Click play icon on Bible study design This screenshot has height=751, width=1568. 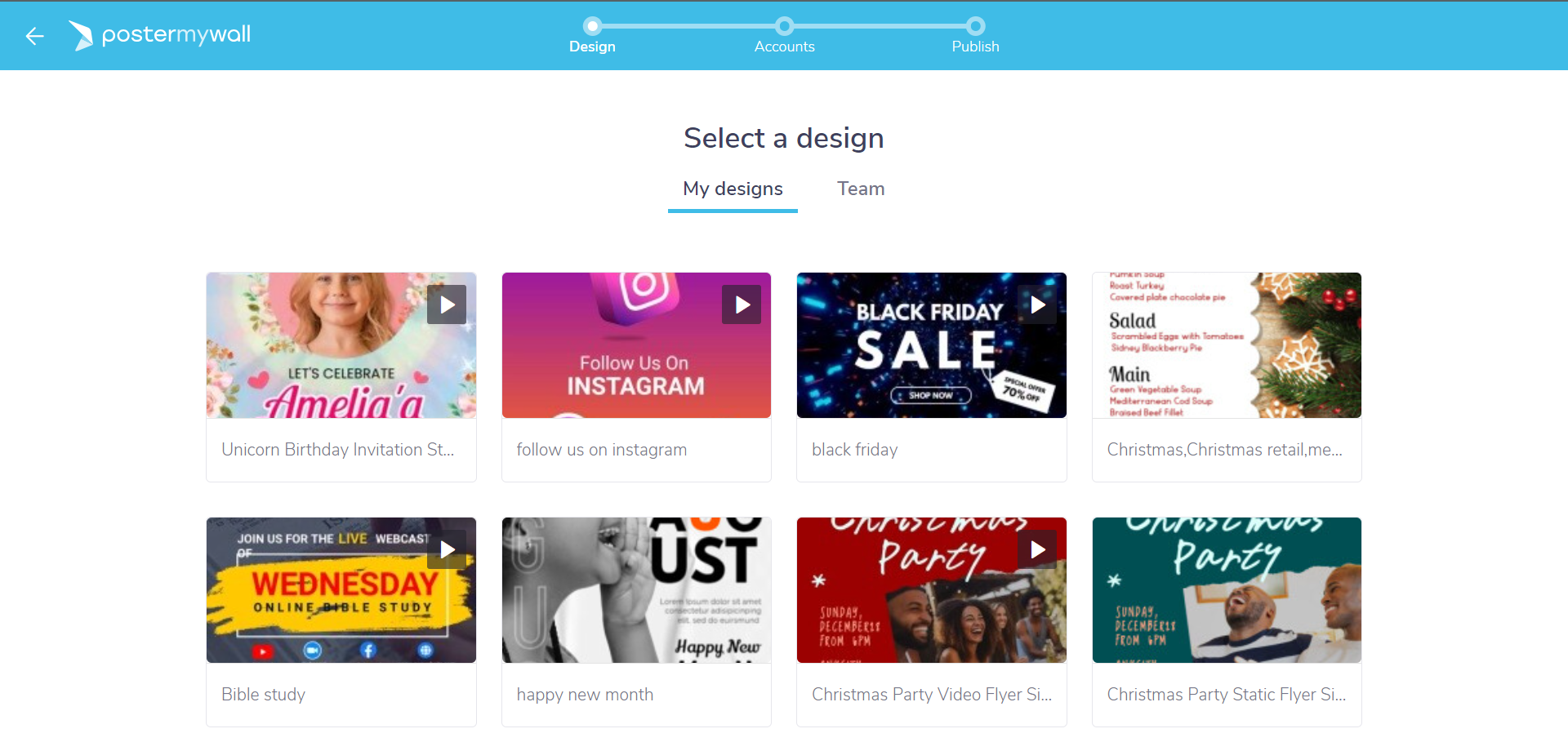[x=447, y=549]
